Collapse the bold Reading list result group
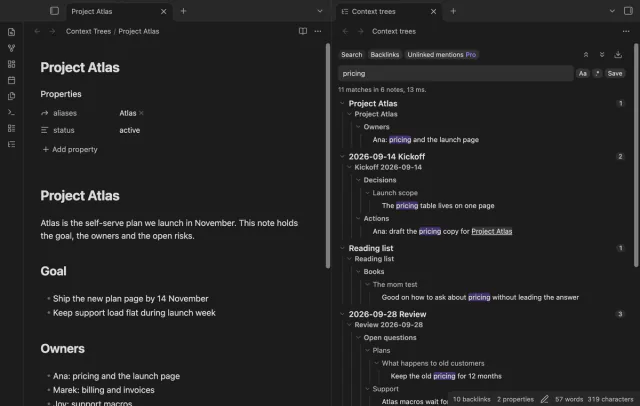Screen dimensions: 640x406 (x=342, y=248)
